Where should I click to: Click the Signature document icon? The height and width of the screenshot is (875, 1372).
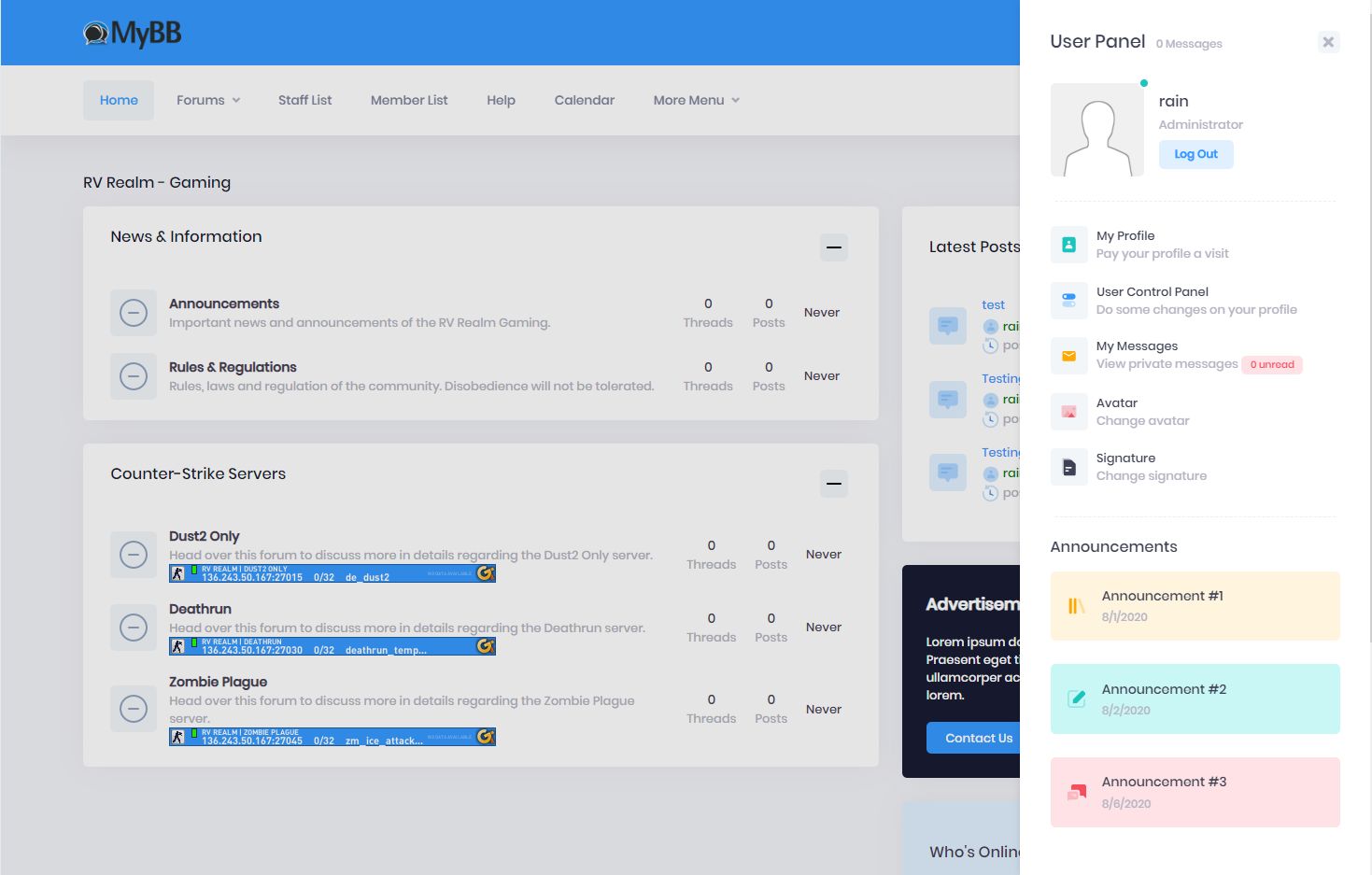pos(1068,467)
